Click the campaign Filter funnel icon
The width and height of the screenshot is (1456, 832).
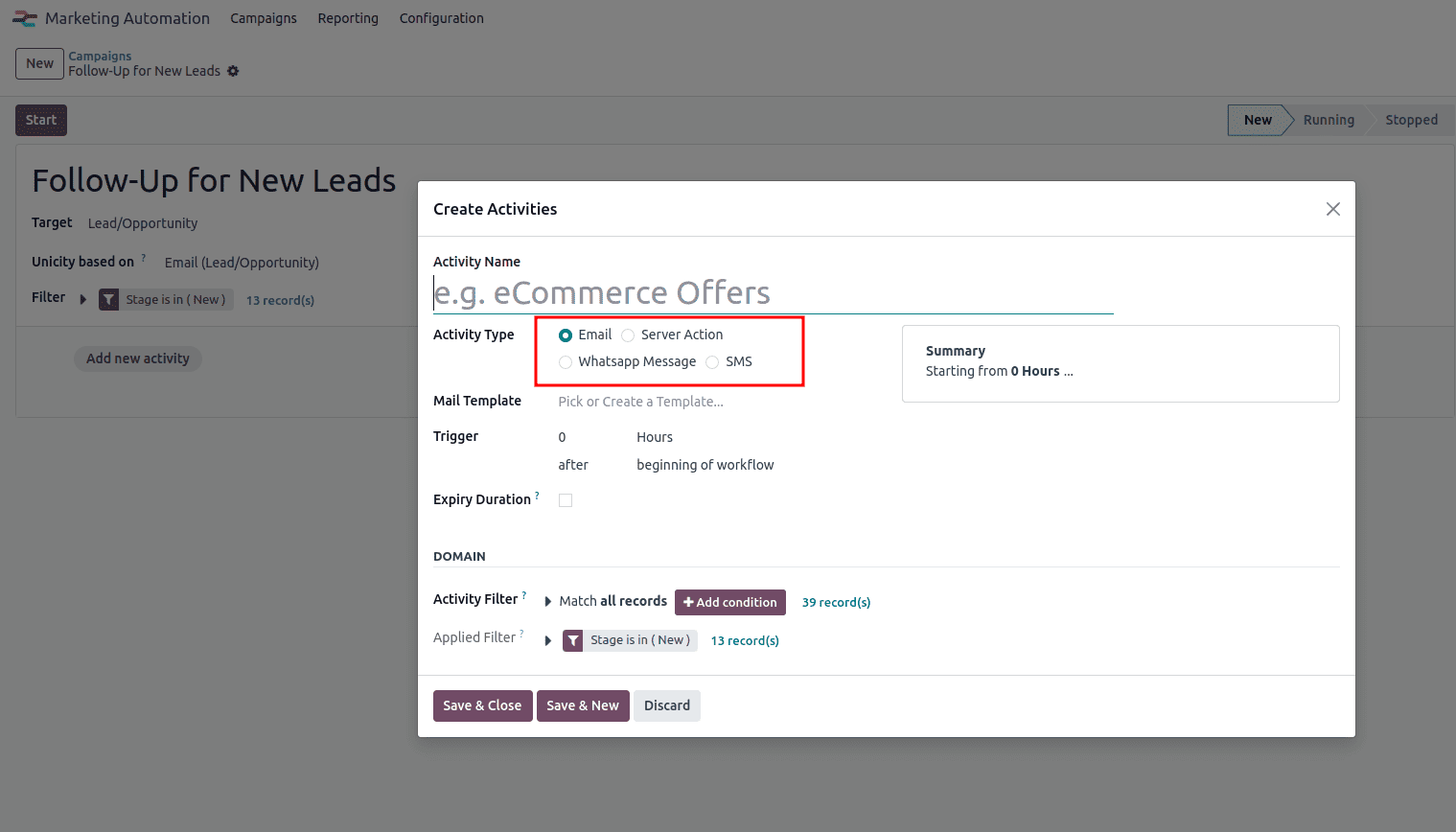[109, 300]
